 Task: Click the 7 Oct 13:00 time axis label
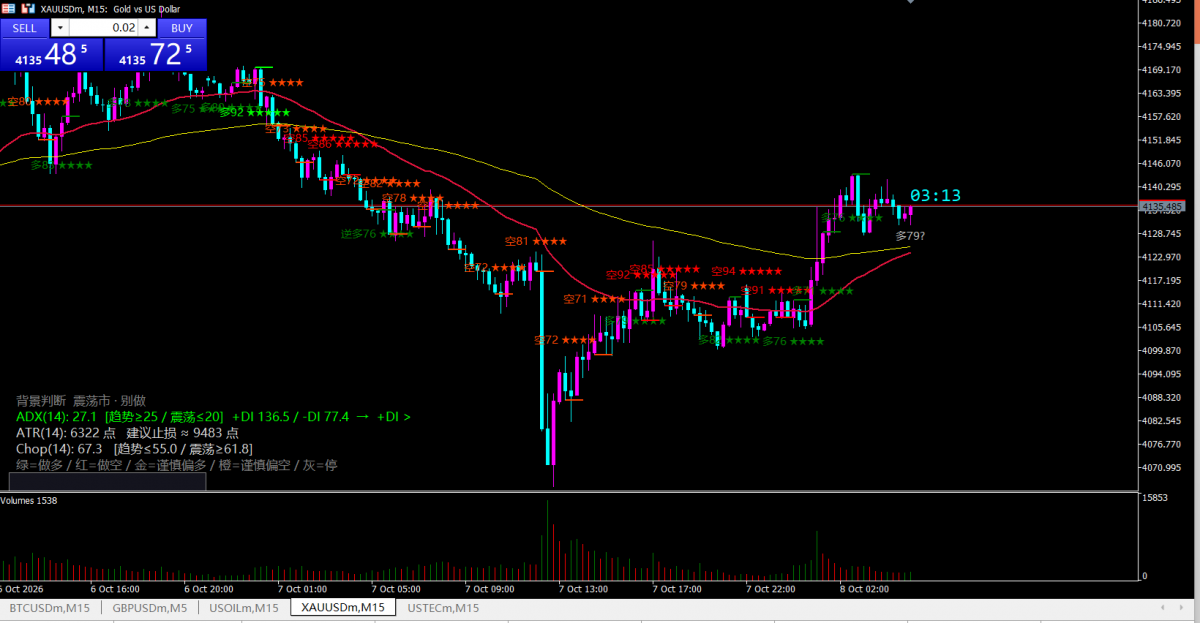[x=583, y=589]
